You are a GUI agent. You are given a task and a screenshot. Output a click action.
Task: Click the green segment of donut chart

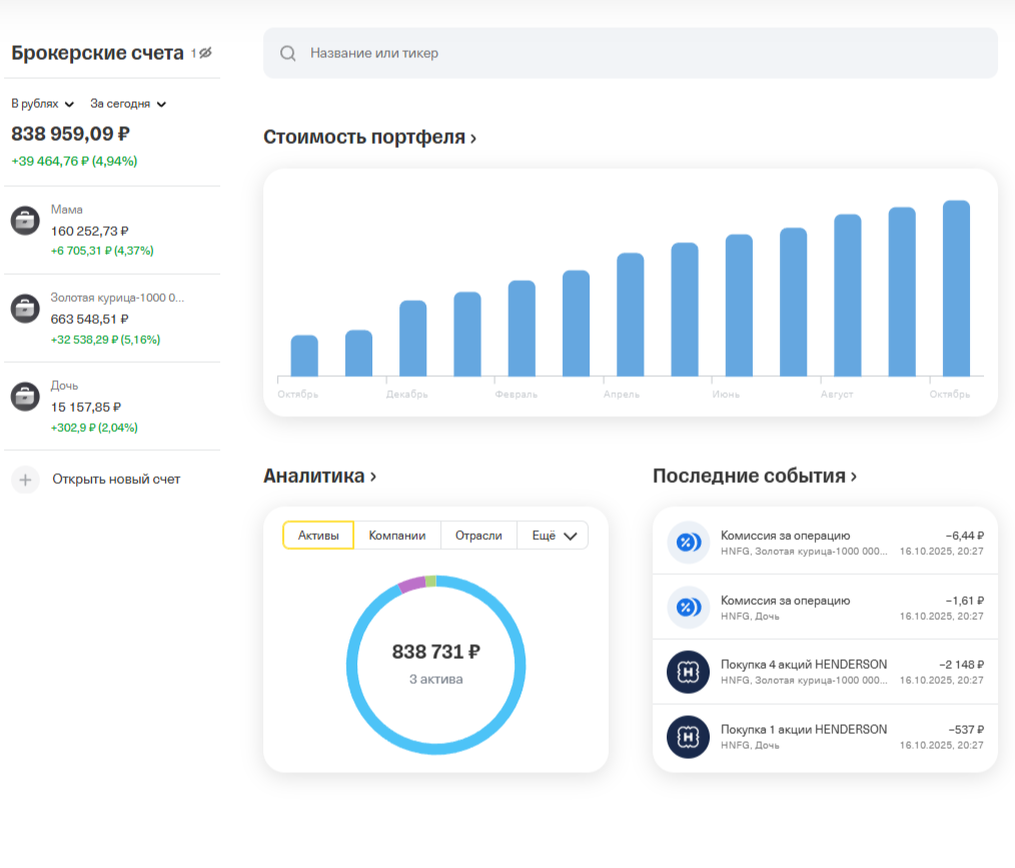click(431, 581)
